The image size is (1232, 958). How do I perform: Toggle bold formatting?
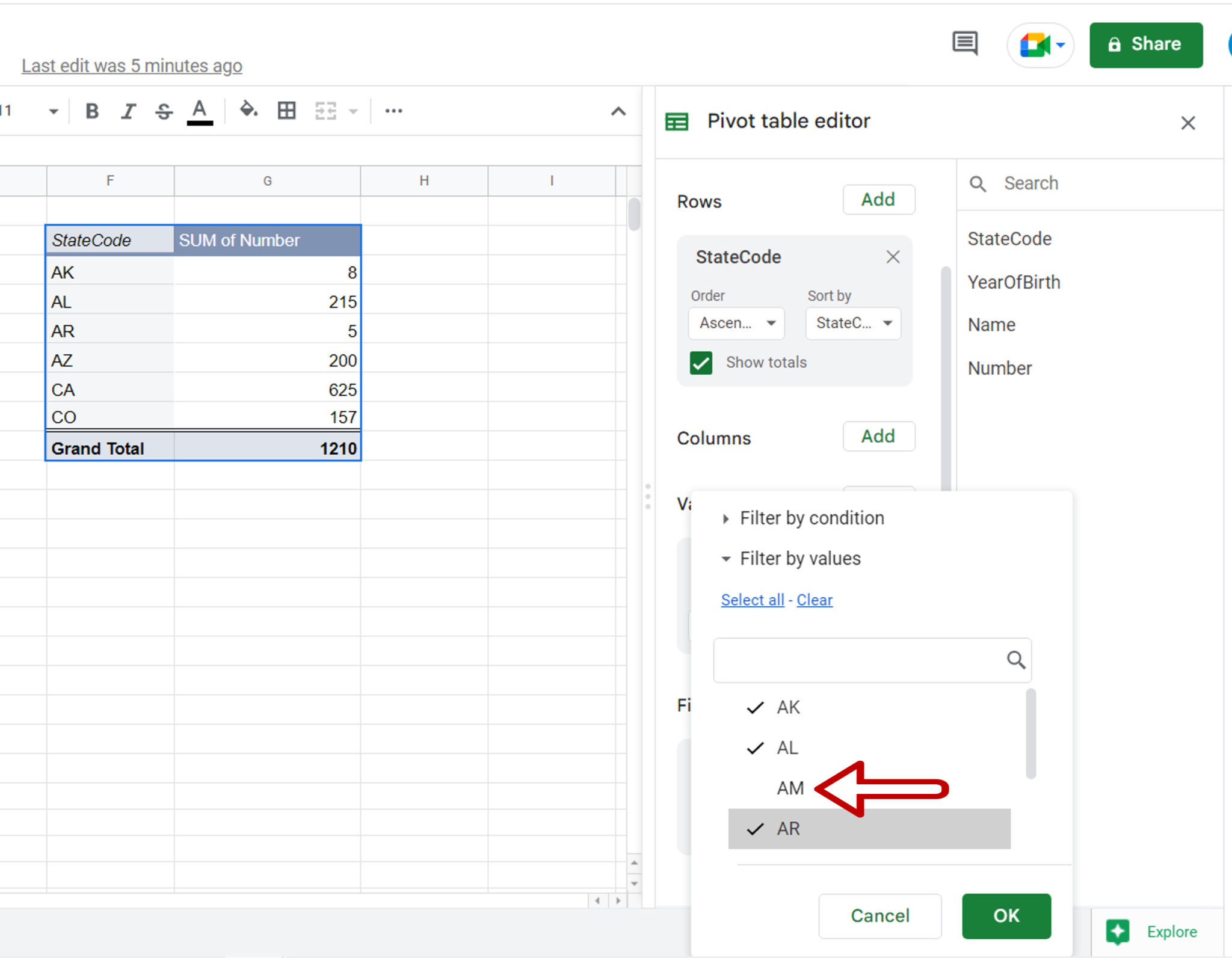(91, 111)
